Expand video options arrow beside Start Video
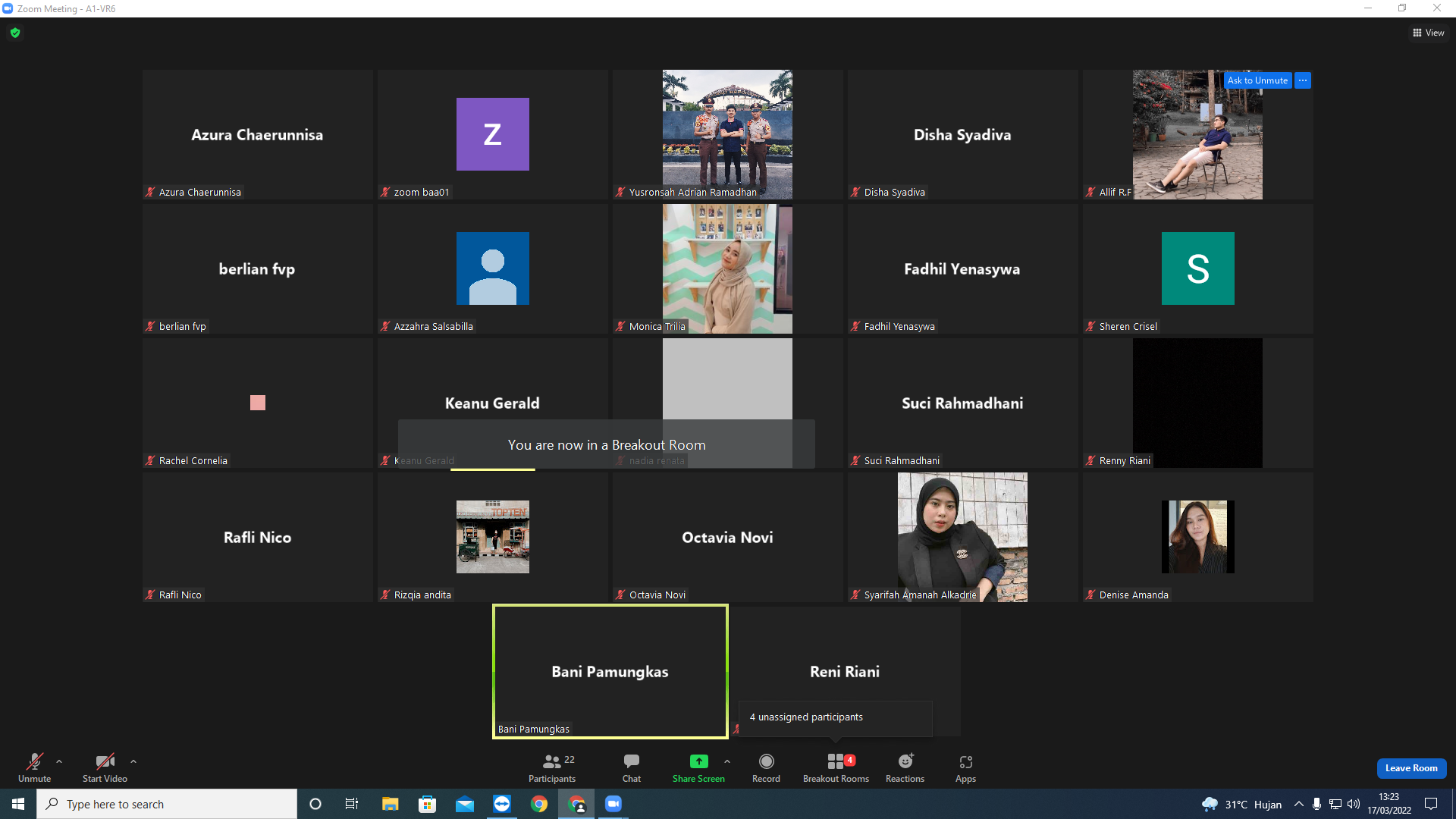 pyautogui.click(x=133, y=761)
